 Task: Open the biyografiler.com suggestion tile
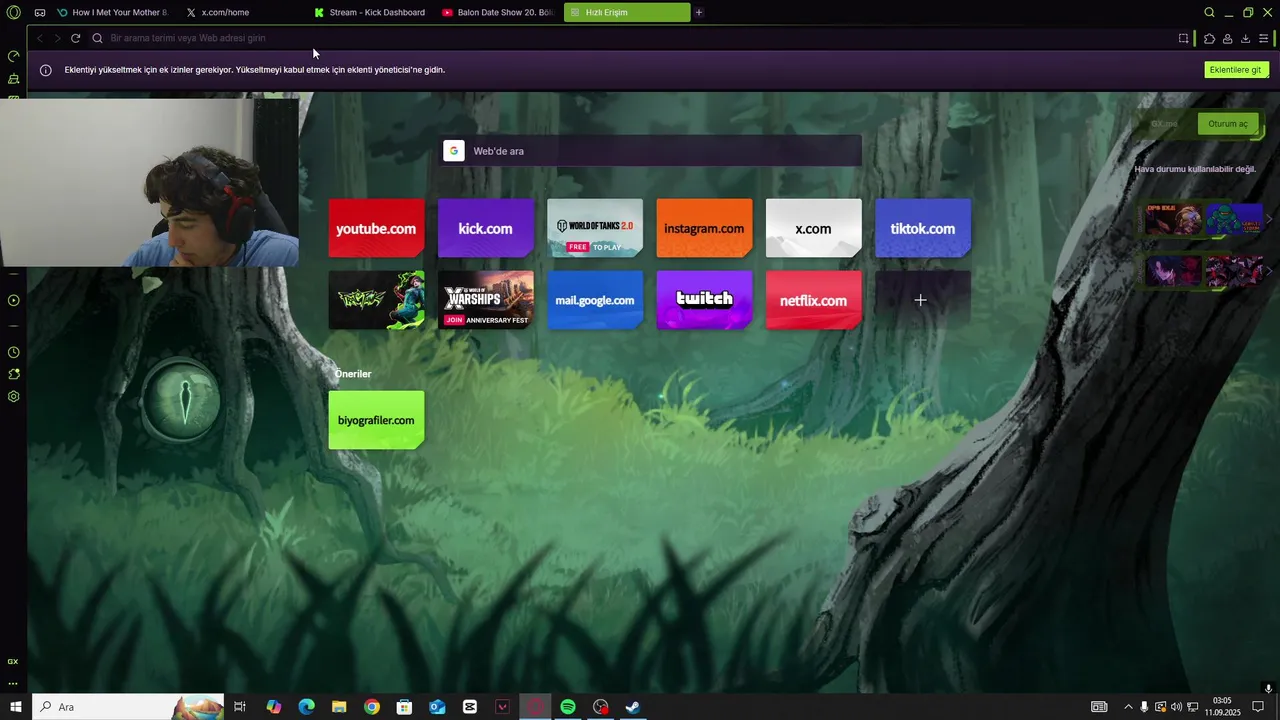(376, 420)
